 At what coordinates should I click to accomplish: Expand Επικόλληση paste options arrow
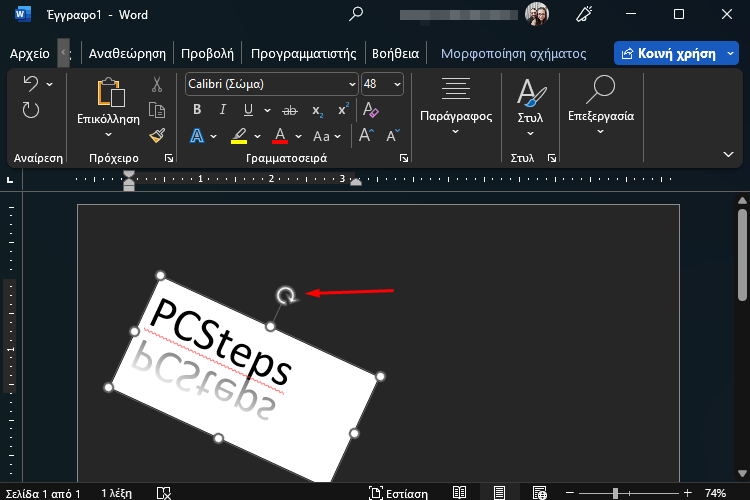(x=109, y=134)
